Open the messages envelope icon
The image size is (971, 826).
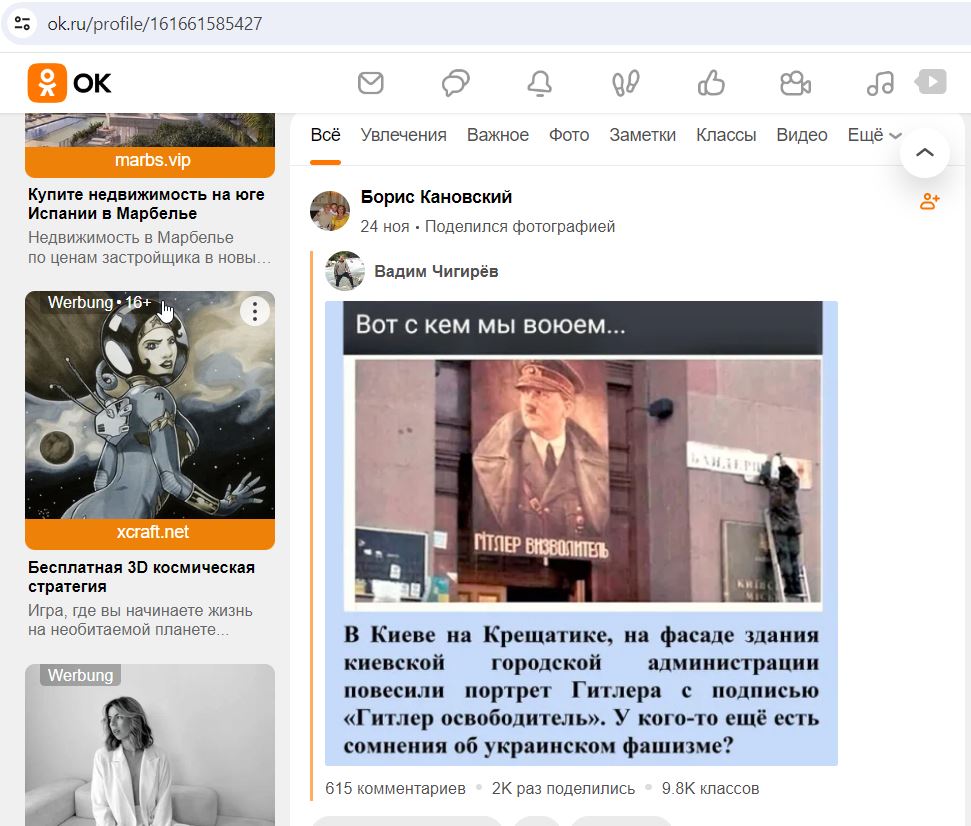[x=370, y=83]
